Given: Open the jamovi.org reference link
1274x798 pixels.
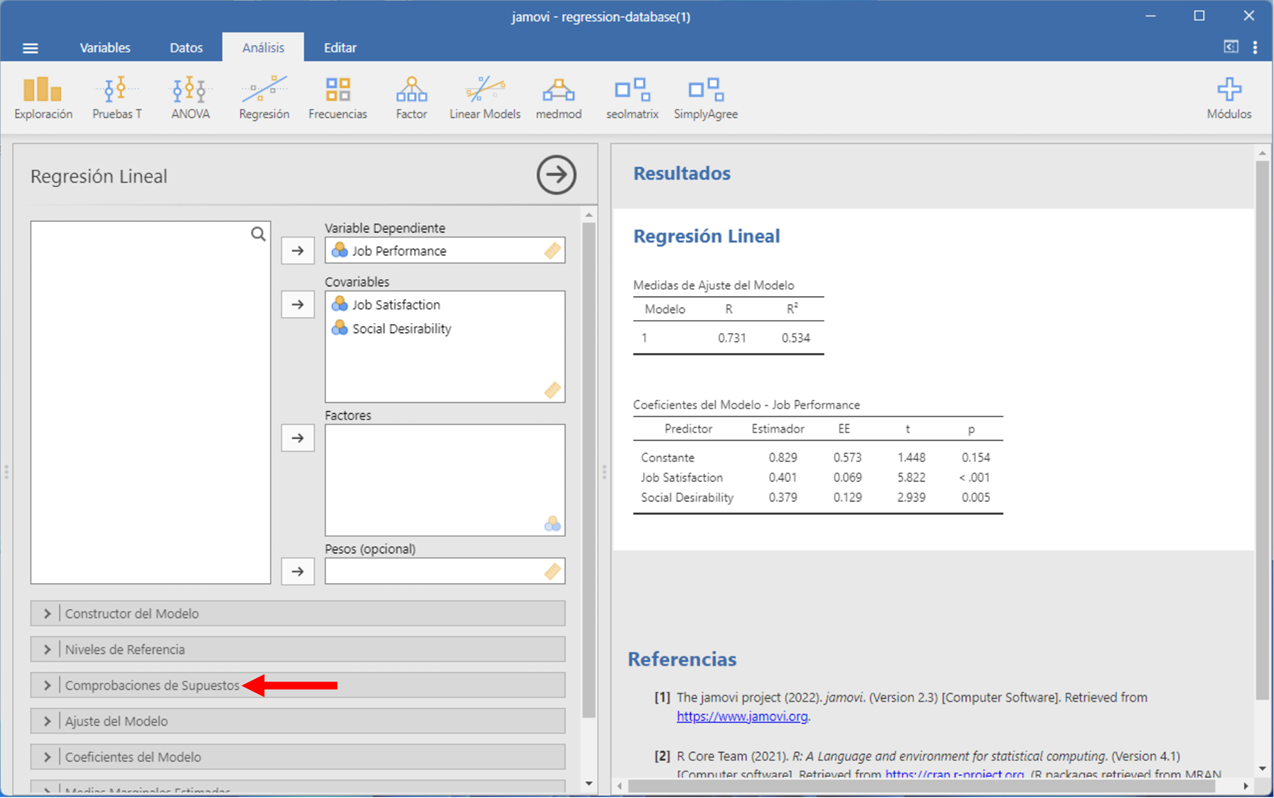Looking at the screenshot, I should click(x=741, y=717).
